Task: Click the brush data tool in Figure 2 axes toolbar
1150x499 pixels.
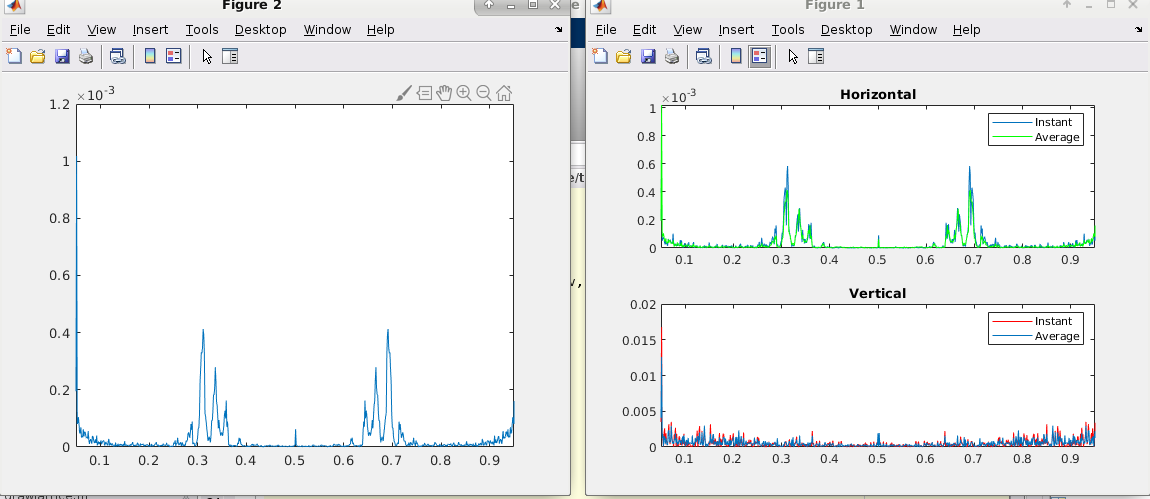Action: [404, 93]
